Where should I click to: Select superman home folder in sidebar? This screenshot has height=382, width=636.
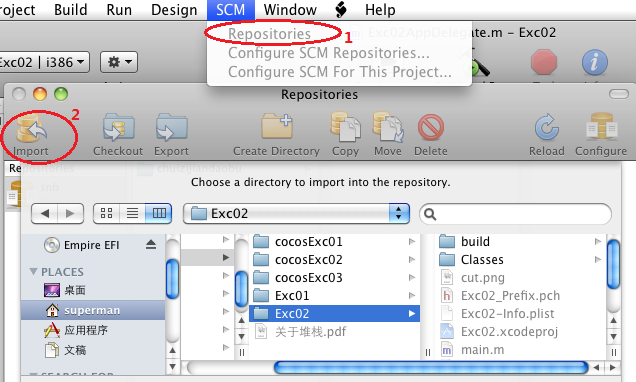point(93,310)
